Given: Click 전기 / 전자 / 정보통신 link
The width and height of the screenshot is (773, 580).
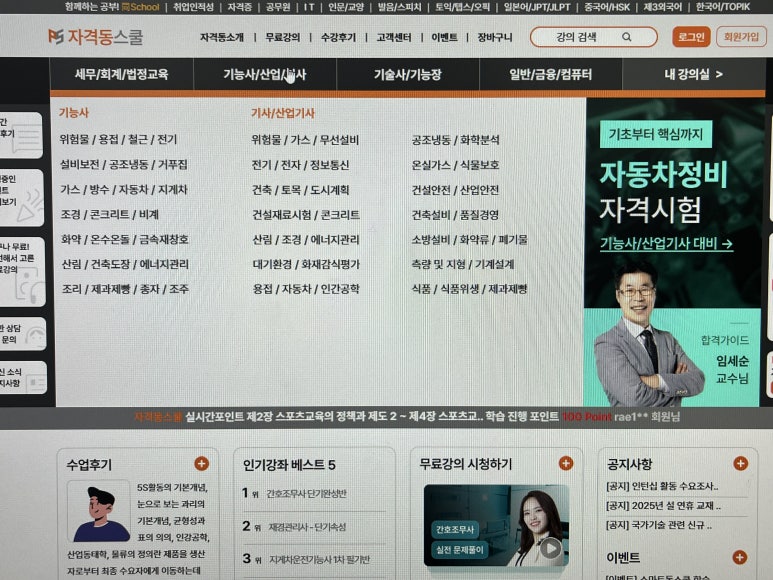Looking at the screenshot, I should 300,165.
